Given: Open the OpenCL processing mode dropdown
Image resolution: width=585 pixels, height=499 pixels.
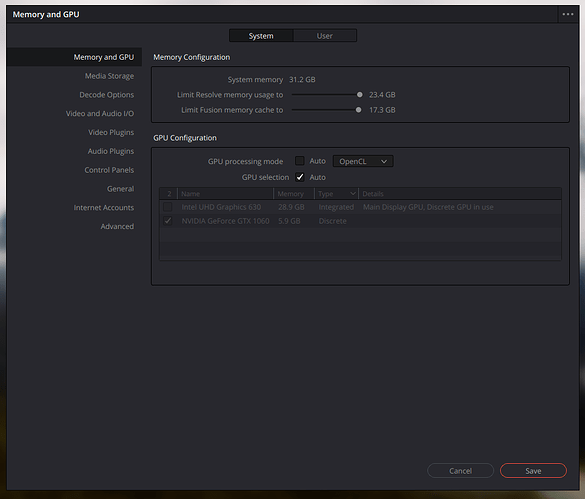Looking at the screenshot, I should coord(363,161).
